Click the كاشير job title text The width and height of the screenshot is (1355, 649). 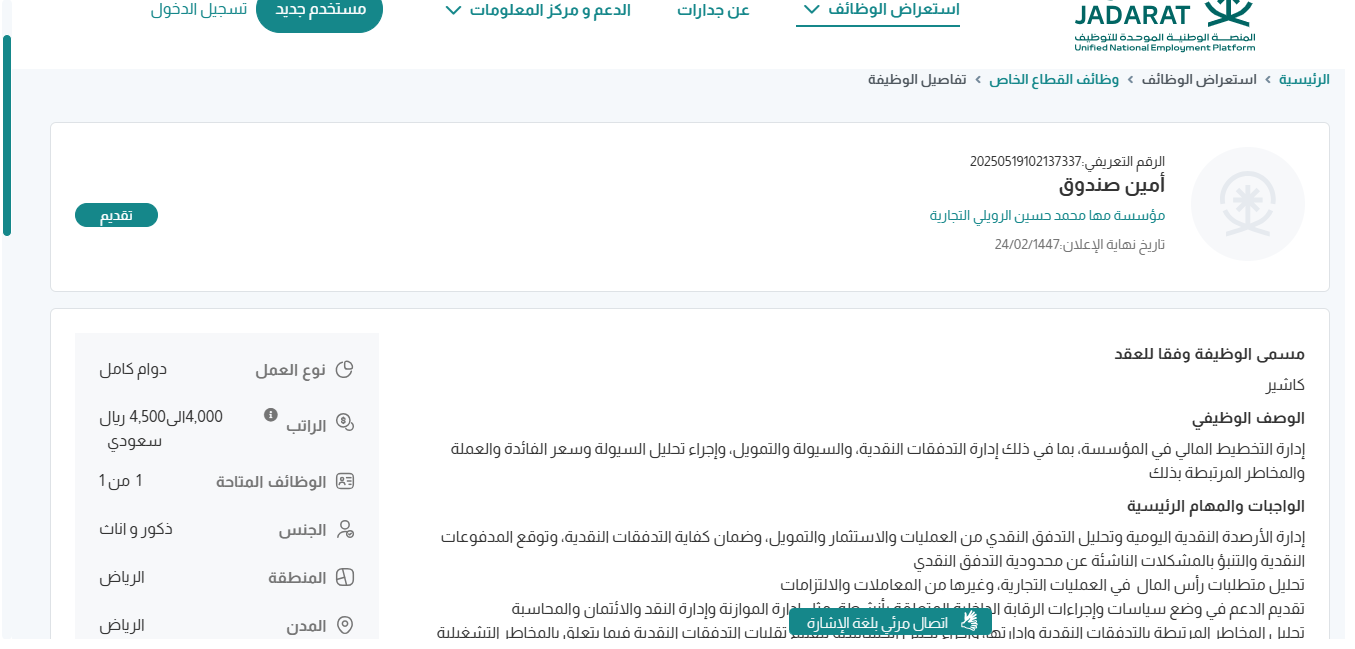1285,385
